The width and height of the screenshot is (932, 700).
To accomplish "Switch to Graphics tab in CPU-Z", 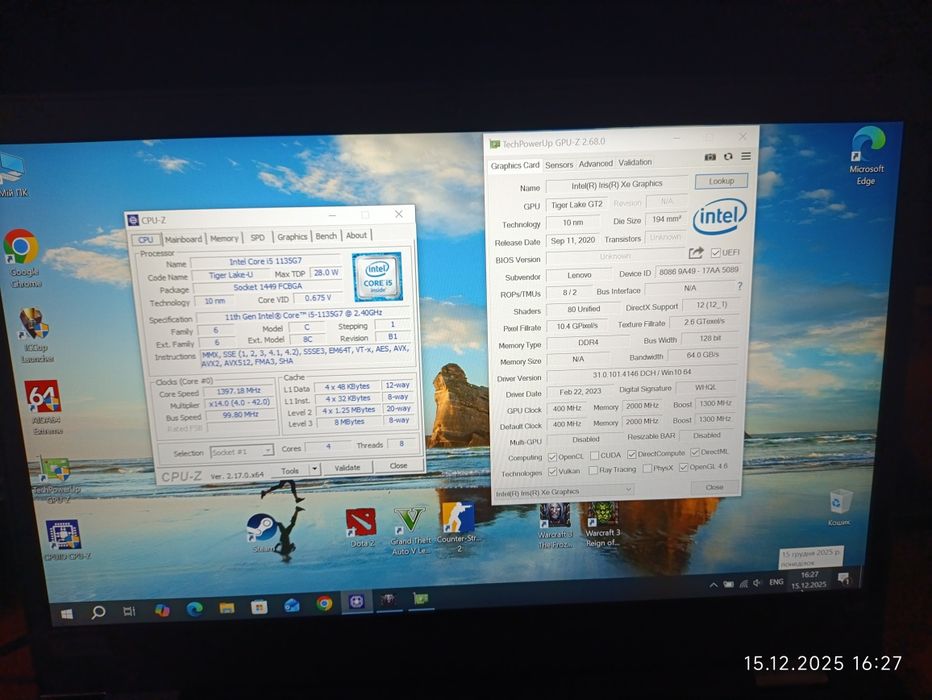I will [292, 237].
